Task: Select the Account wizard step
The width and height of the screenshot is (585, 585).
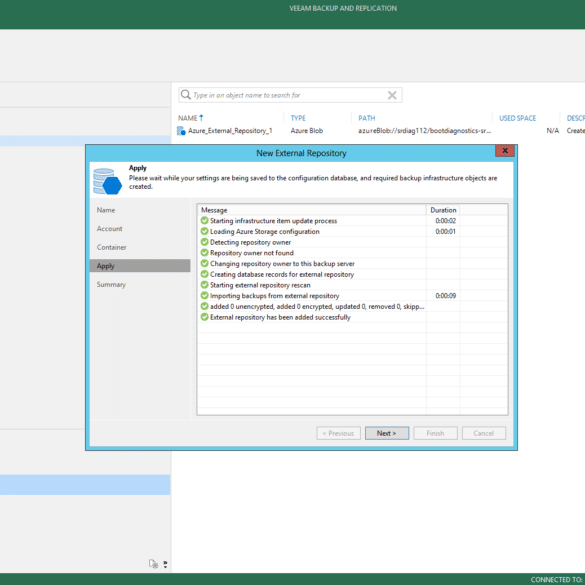Action: pos(109,229)
